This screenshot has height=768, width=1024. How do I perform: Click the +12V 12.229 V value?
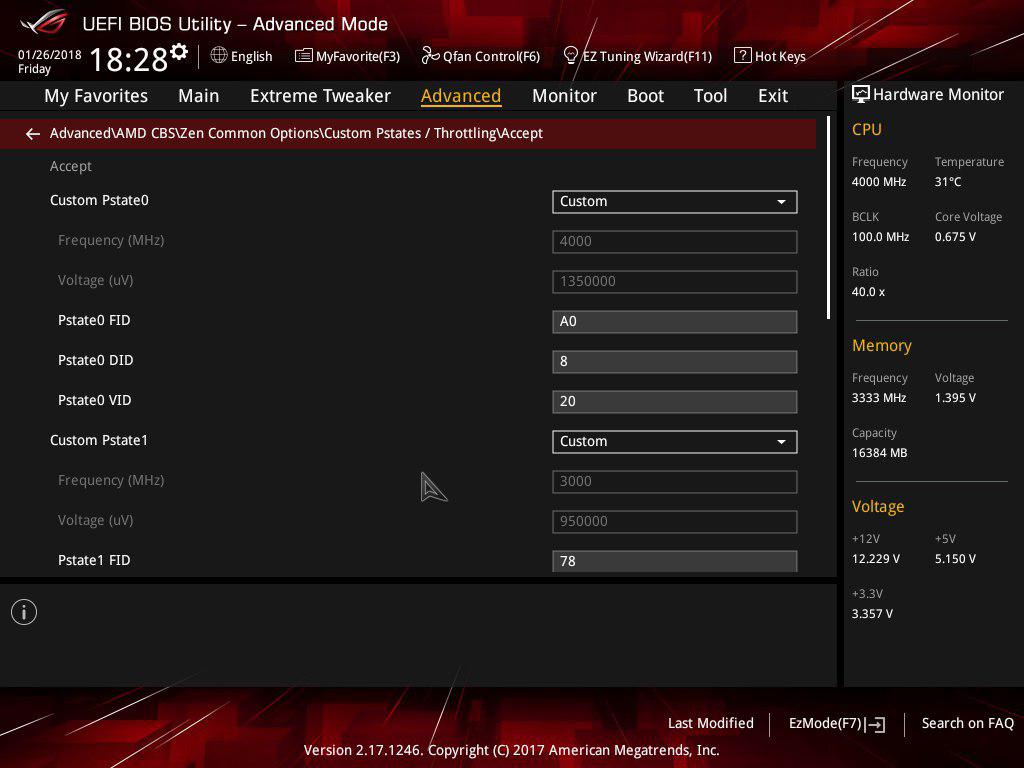pos(876,559)
